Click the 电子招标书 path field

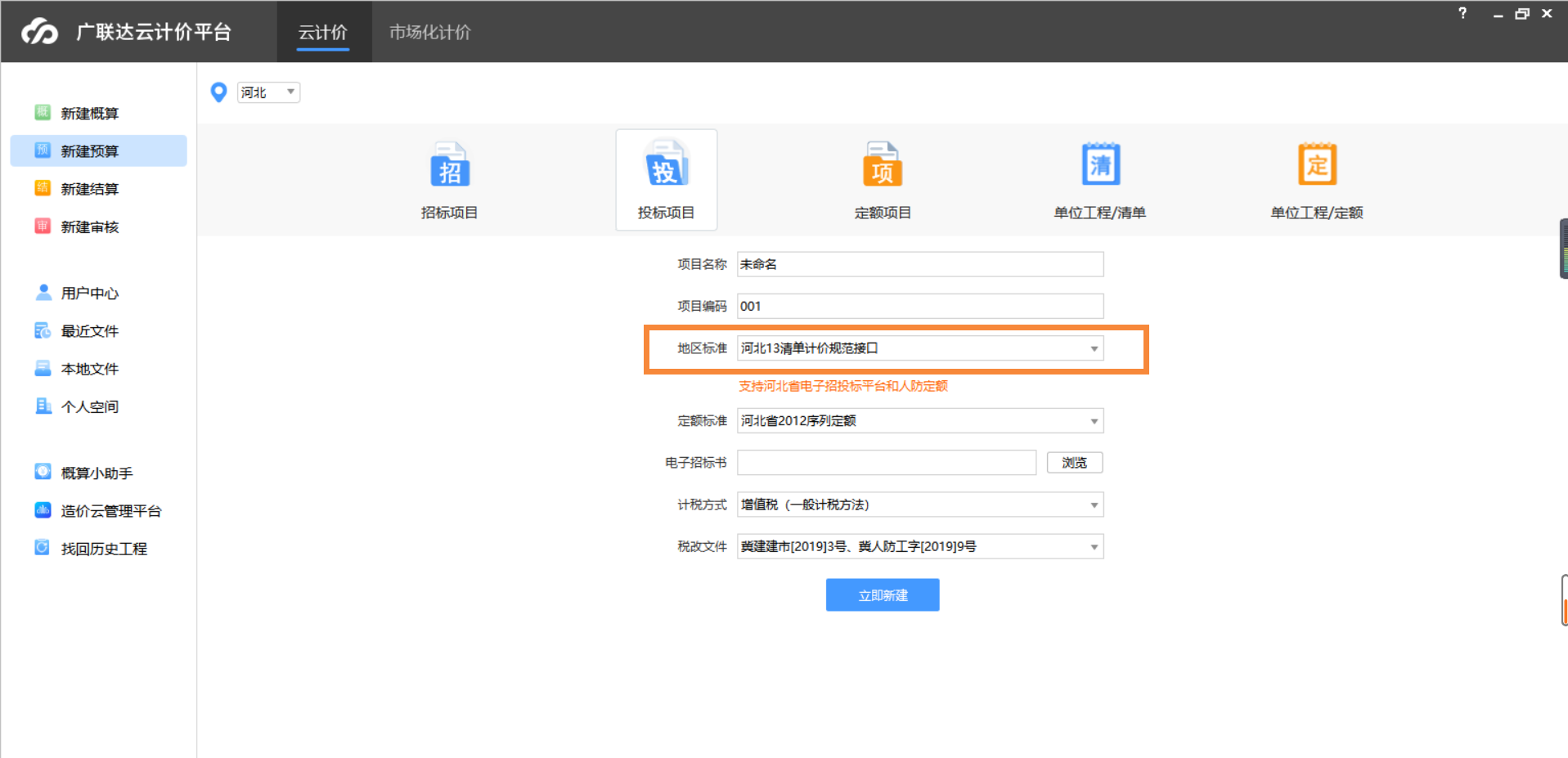887,463
